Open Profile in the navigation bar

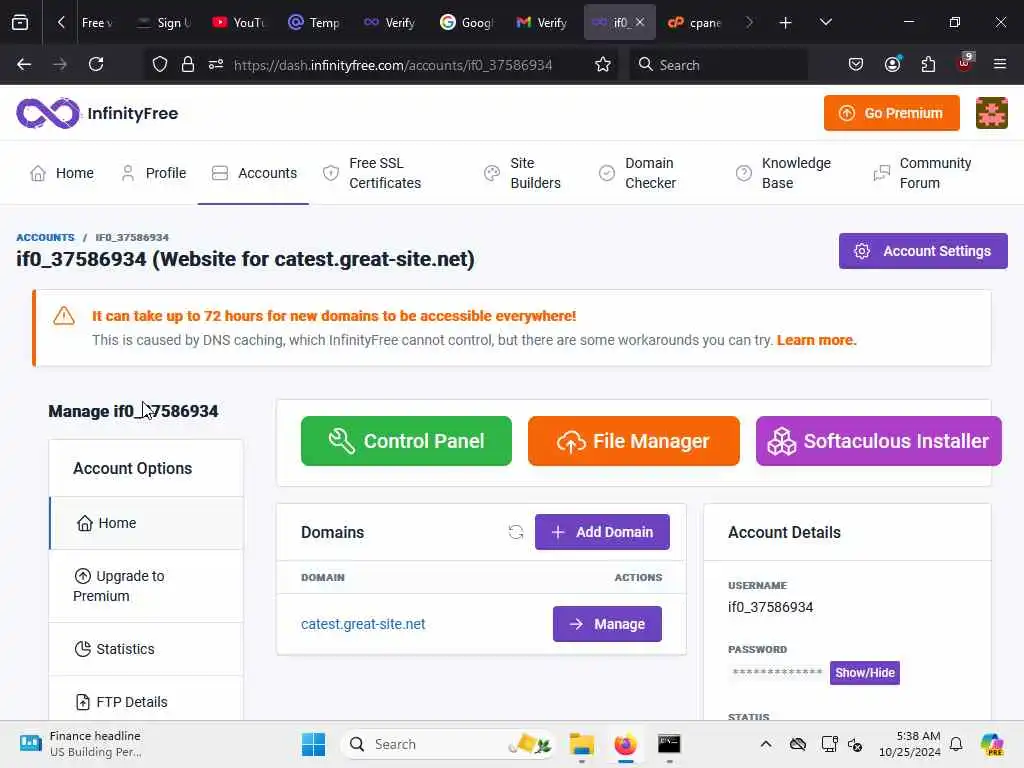[153, 173]
